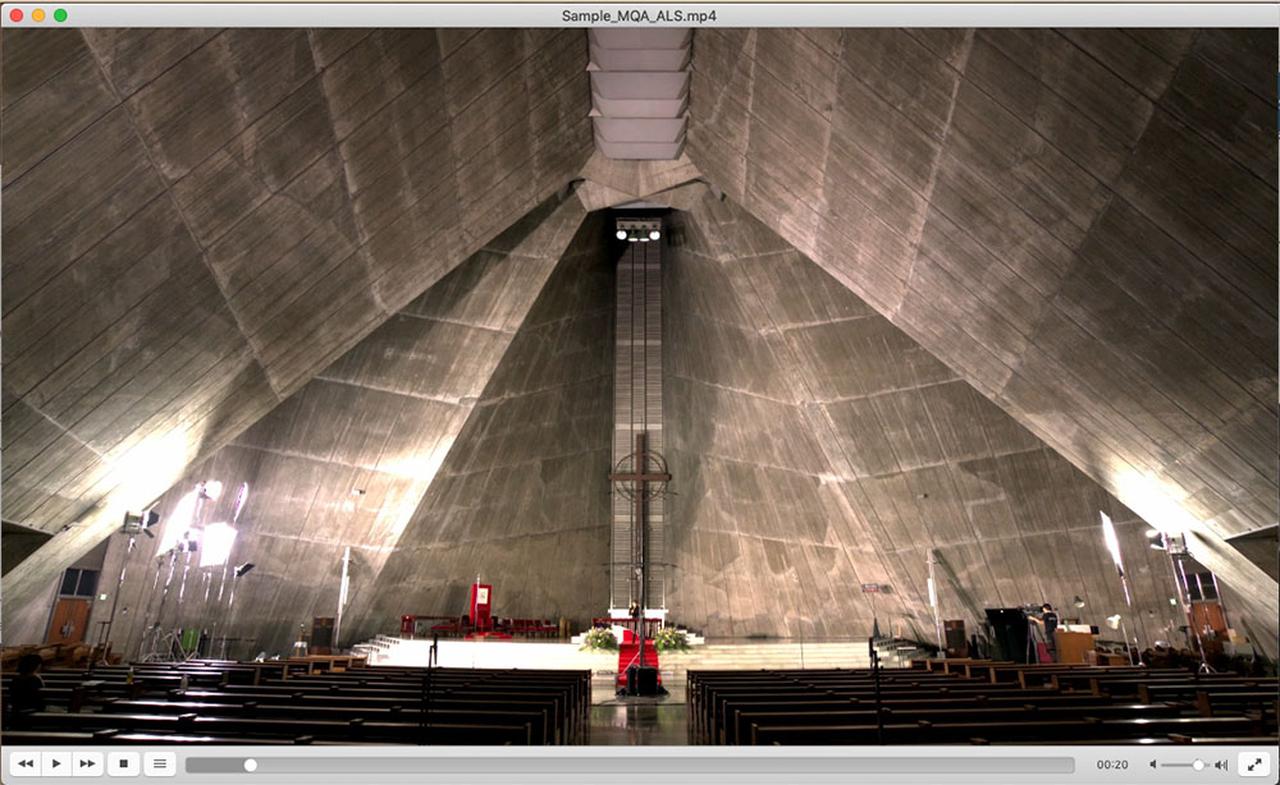This screenshot has height=785, width=1280.
Task: Start playback with the play button
Action: click(x=56, y=764)
